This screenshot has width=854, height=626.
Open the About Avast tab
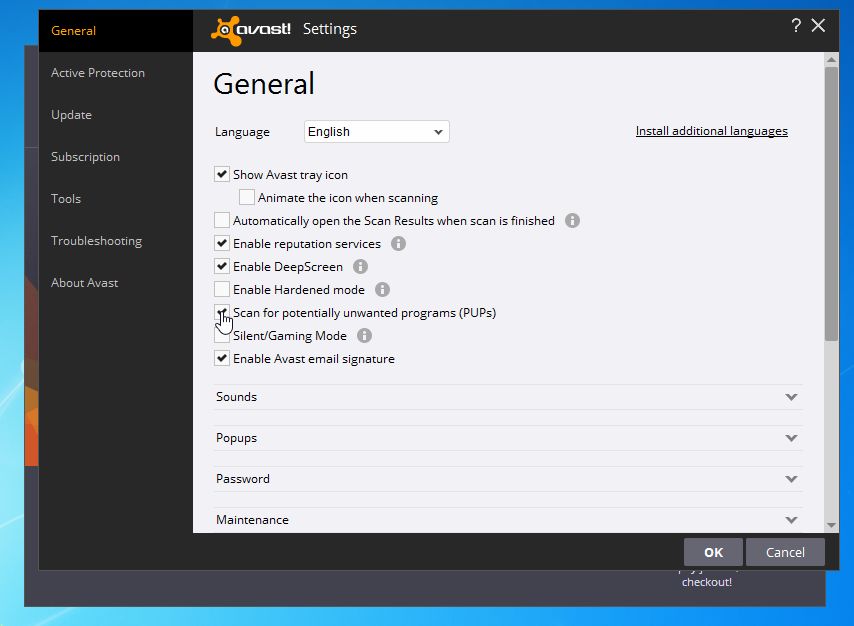point(115,282)
